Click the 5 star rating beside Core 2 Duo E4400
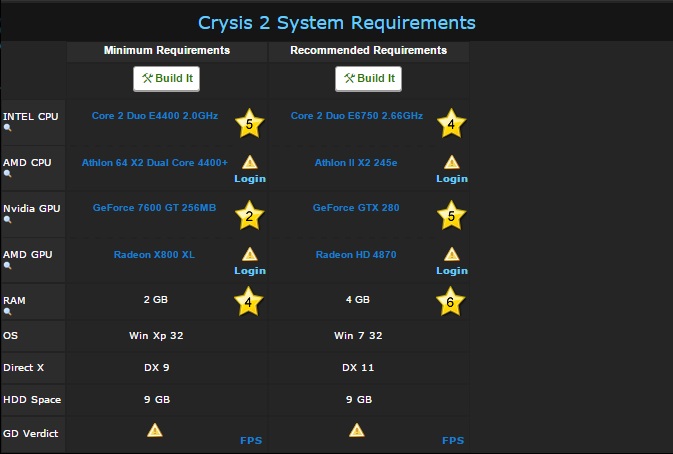Image resolution: width=673 pixels, height=454 pixels. [x=249, y=124]
